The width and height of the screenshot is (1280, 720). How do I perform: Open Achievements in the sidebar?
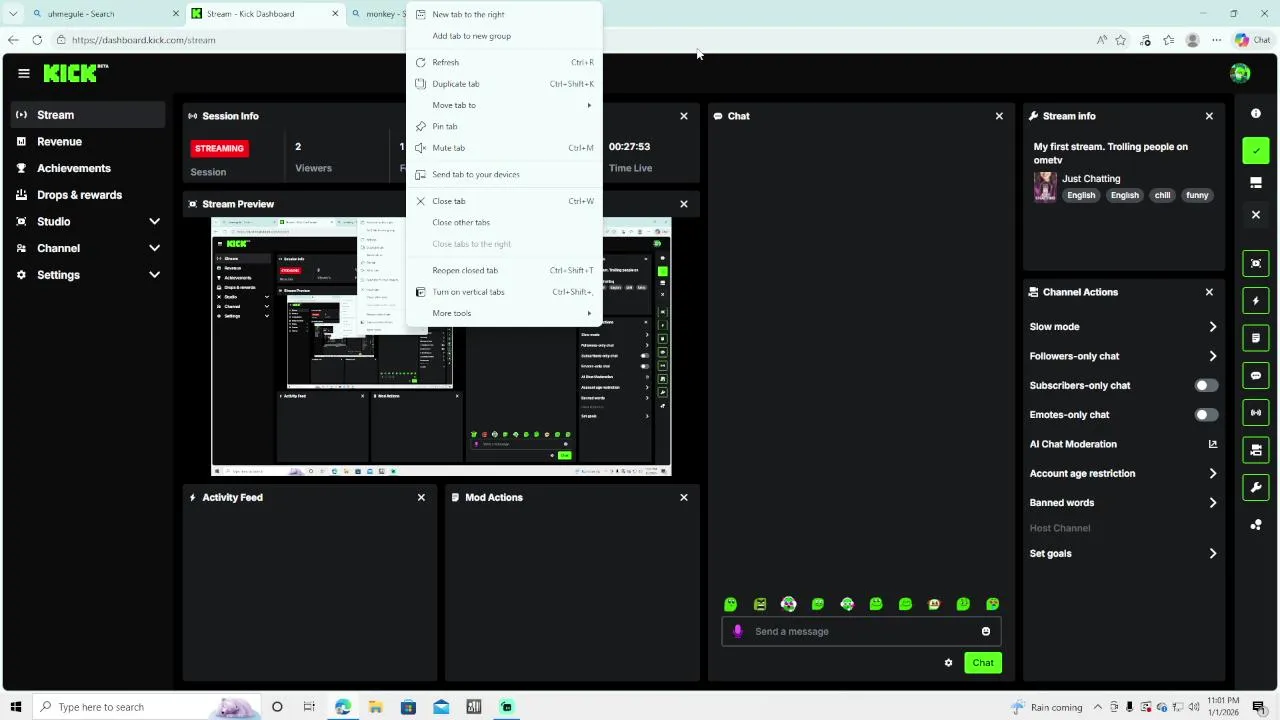coord(88,168)
